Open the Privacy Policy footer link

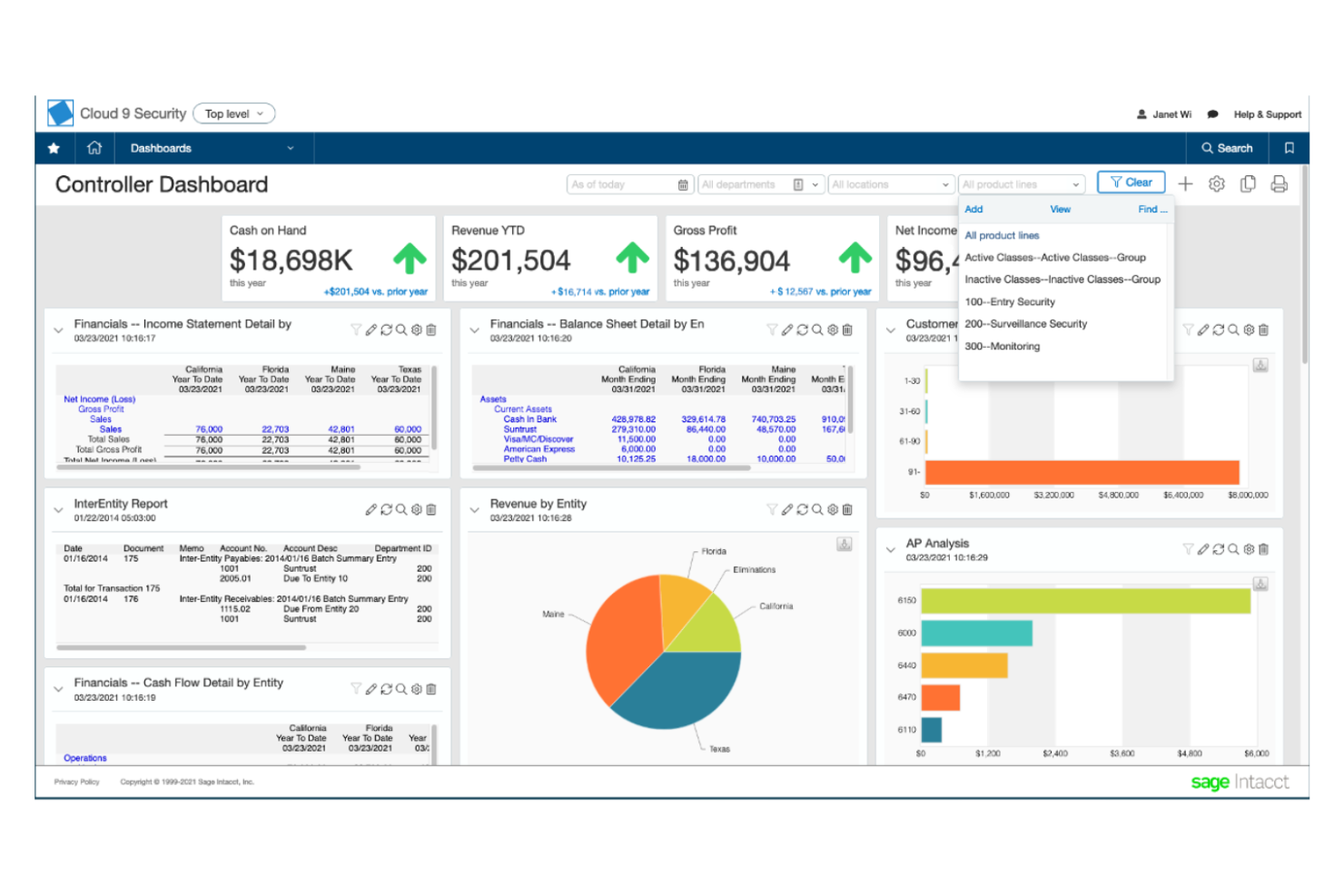[76, 782]
